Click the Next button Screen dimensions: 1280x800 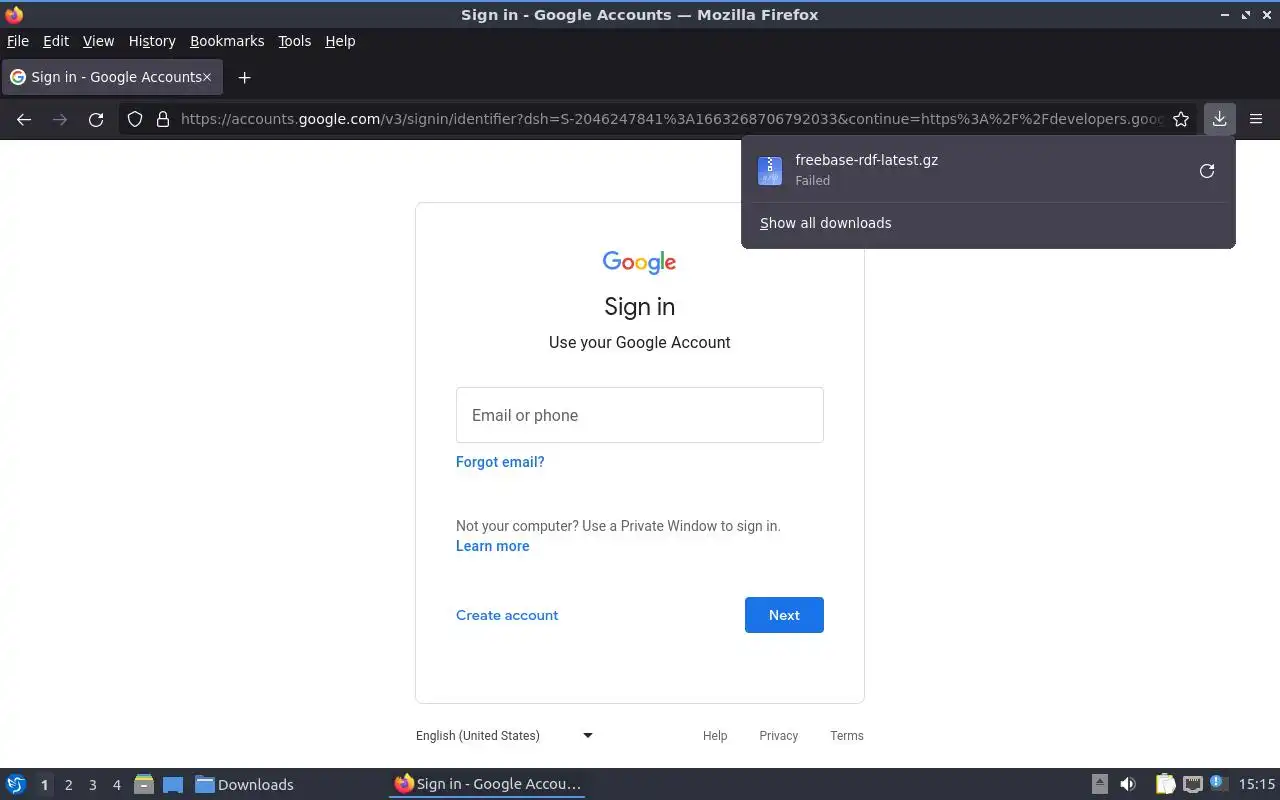coord(784,615)
